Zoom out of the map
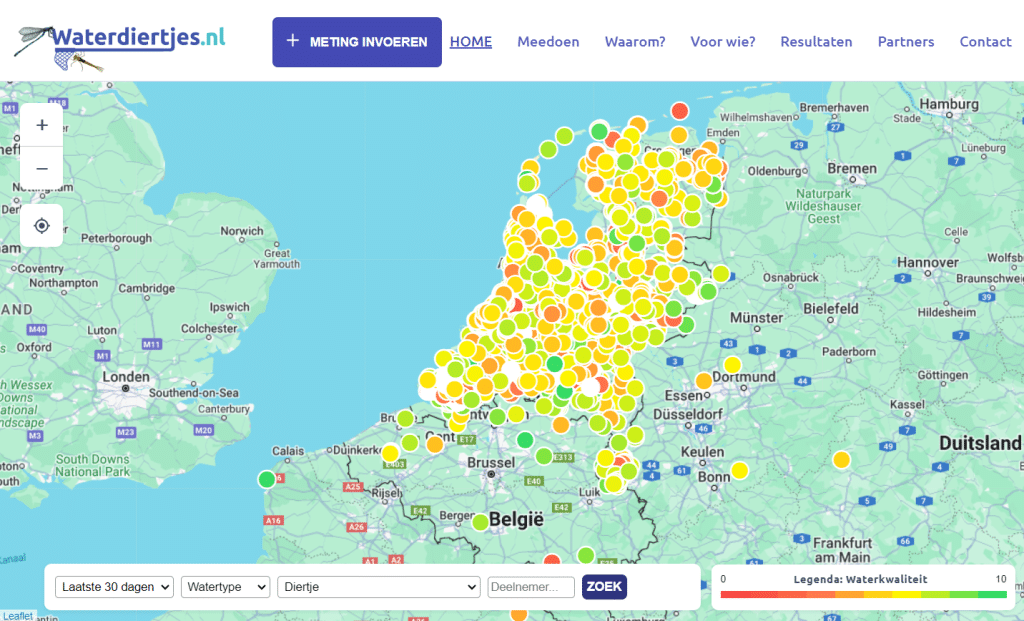This screenshot has height=621, width=1024. click(x=42, y=168)
